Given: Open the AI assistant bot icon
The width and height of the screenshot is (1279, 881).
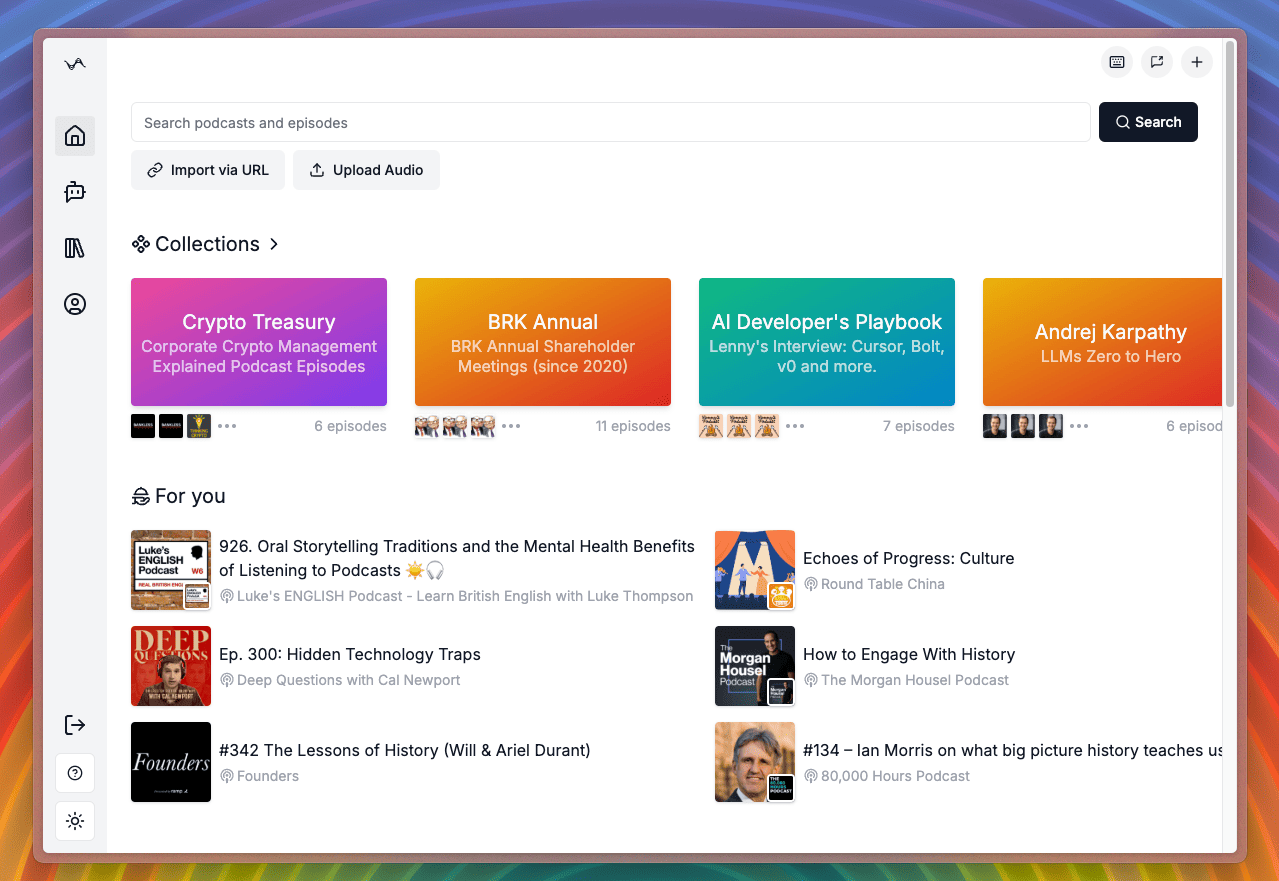Looking at the screenshot, I should (x=75, y=192).
